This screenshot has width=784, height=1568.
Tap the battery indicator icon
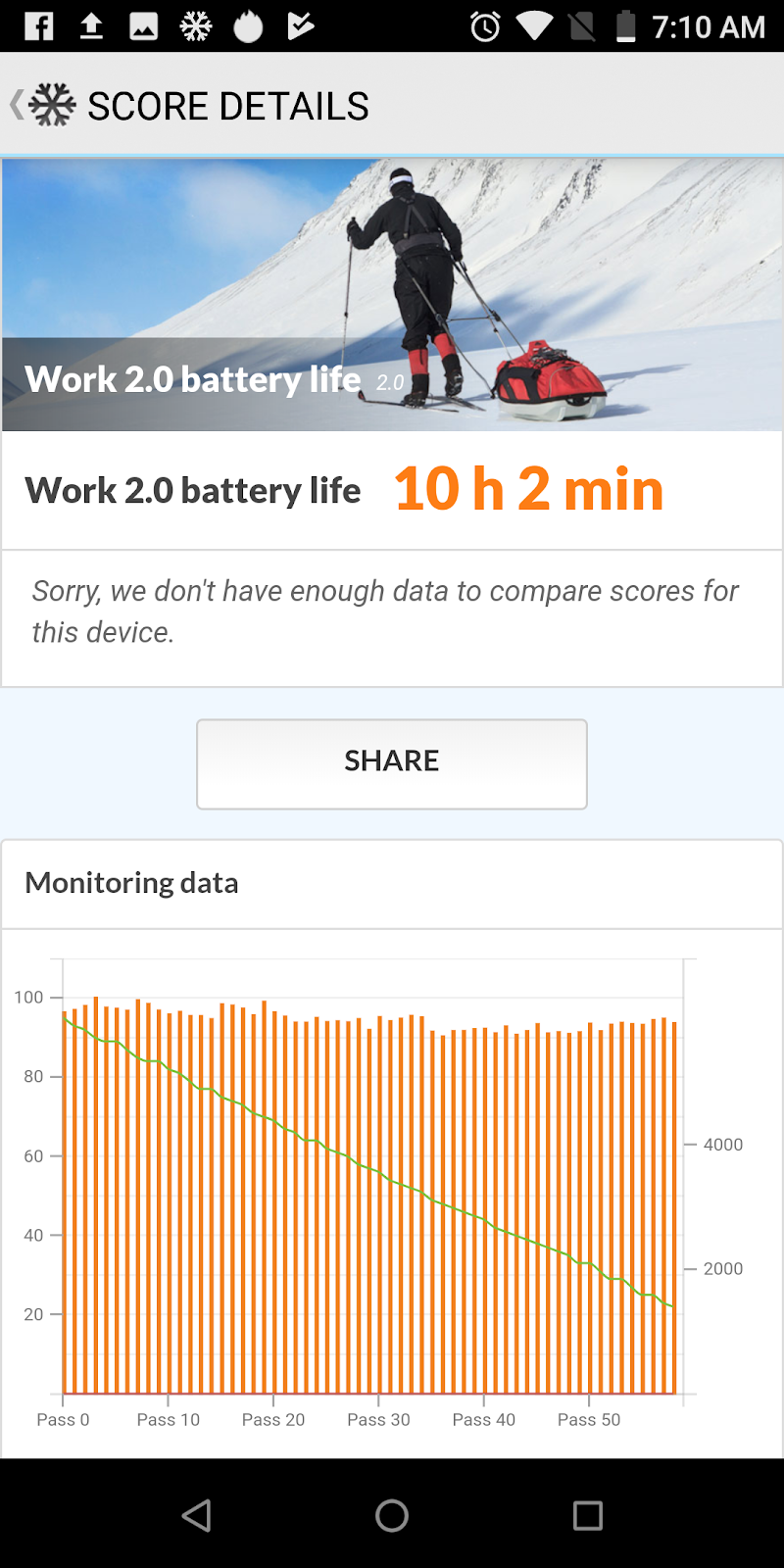(626, 26)
